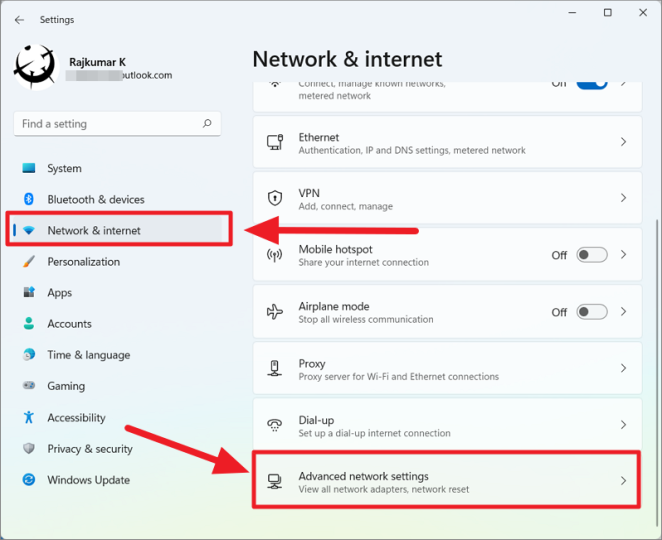Open Mobile hotspot settings card
The width and height of the screenshot is (662, 540).
[x=447, y=255]
